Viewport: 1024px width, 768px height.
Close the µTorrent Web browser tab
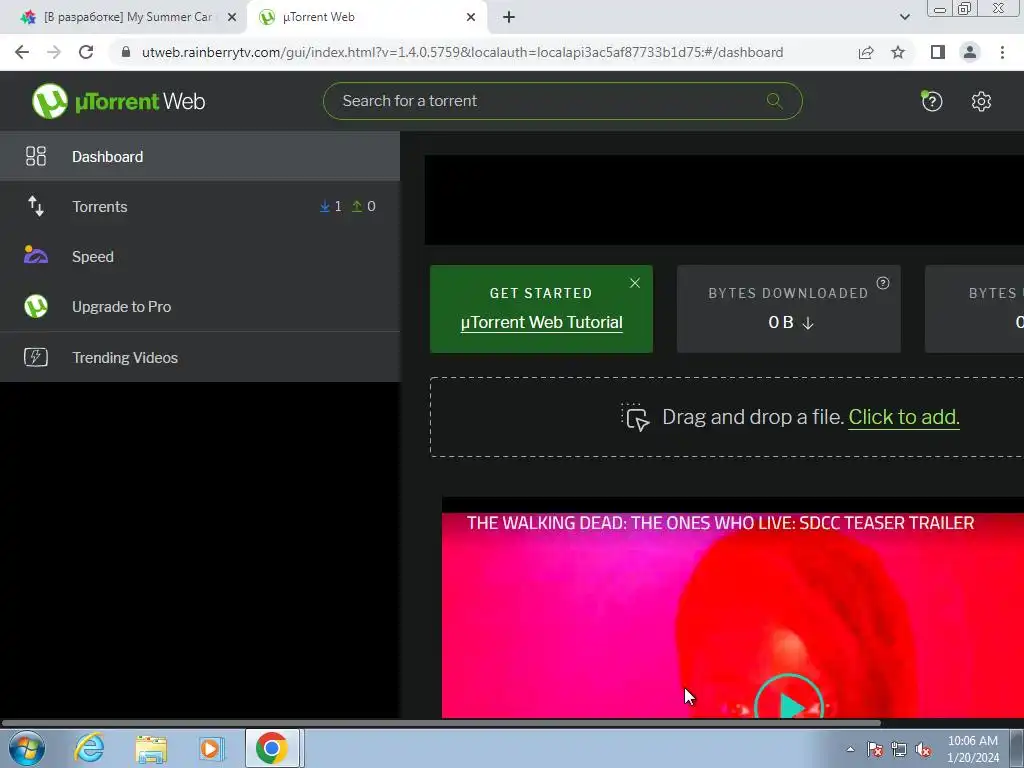click(x=471, y=18)
